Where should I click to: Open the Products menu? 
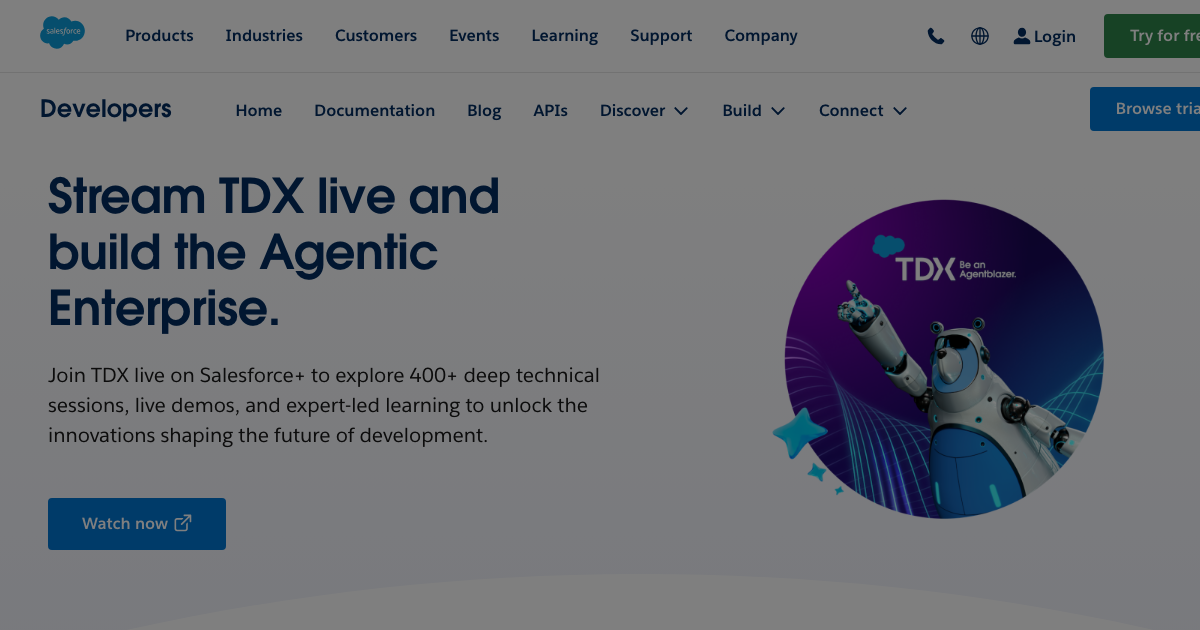(x=159, y=36)
